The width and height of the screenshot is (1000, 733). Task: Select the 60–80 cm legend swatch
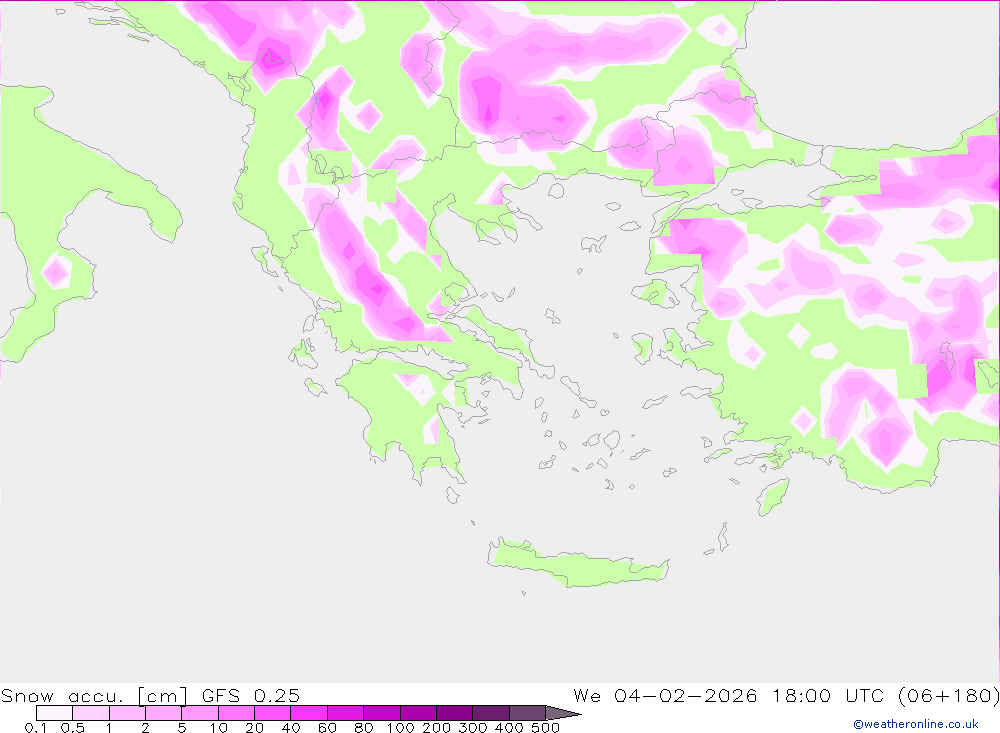click(x=345, y=713)
